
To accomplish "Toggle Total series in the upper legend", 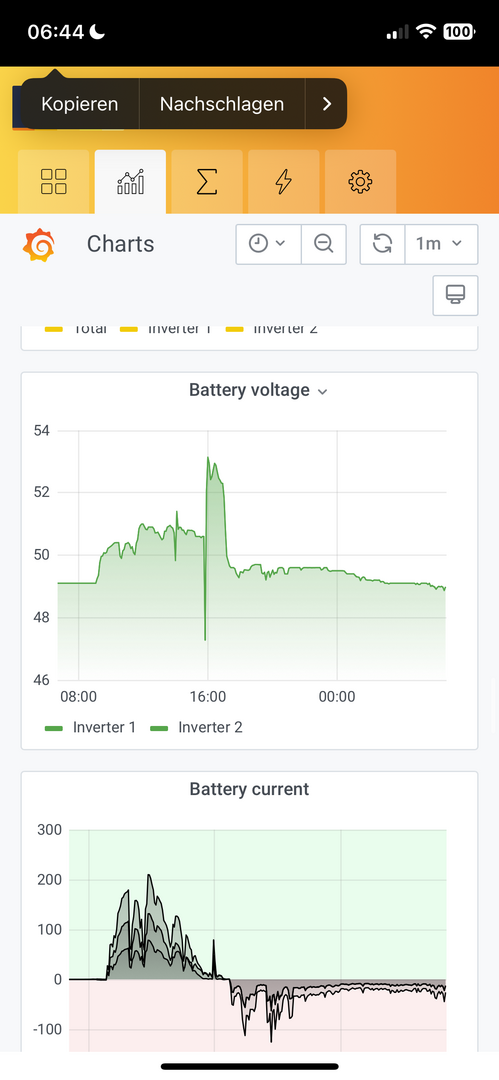I will tap(76, 329).
